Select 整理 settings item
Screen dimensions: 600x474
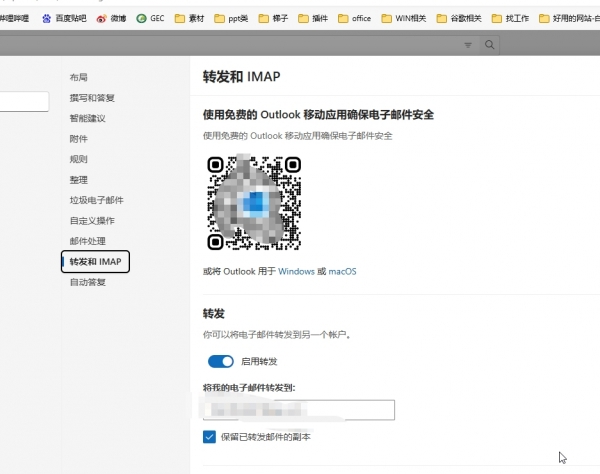pos(78,180)
